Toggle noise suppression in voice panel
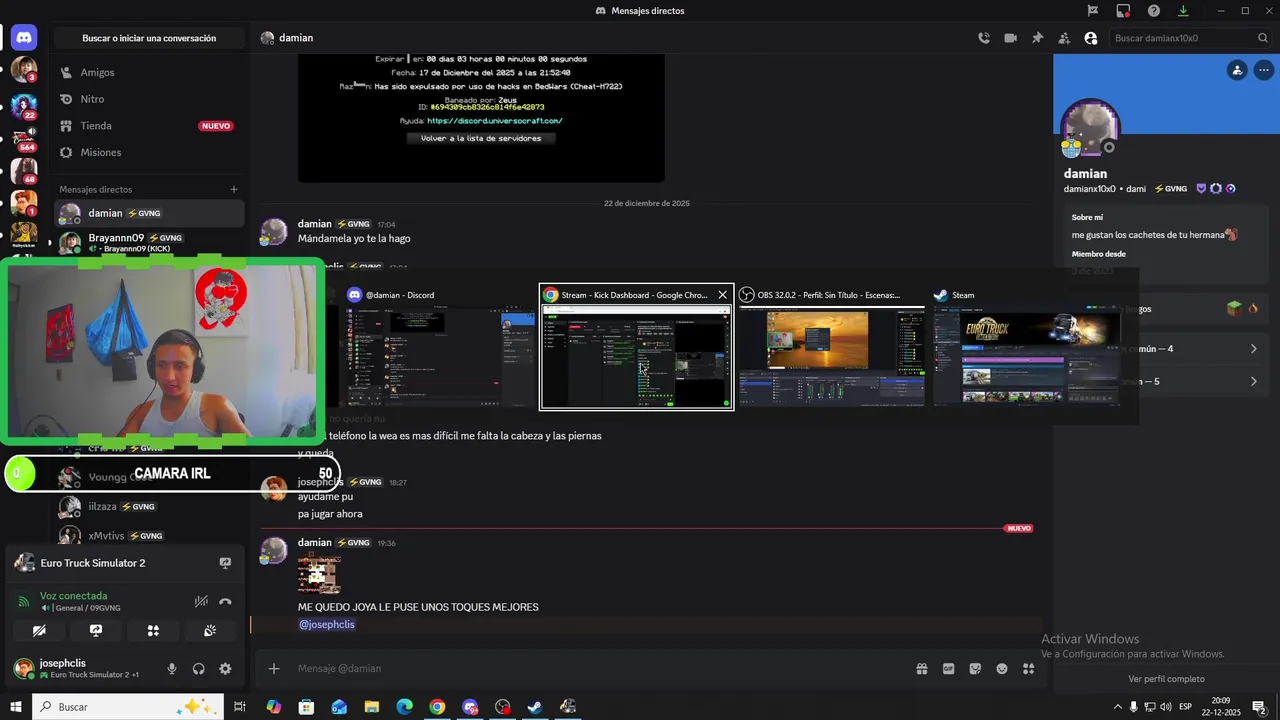This screenshot has width=1280, height=720. (201, 601)
